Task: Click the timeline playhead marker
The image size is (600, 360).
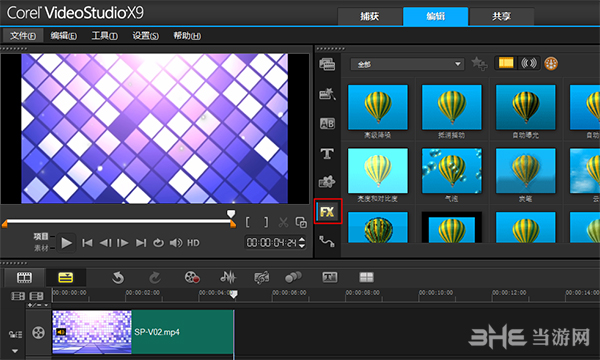Action: [x=233, y=294]
